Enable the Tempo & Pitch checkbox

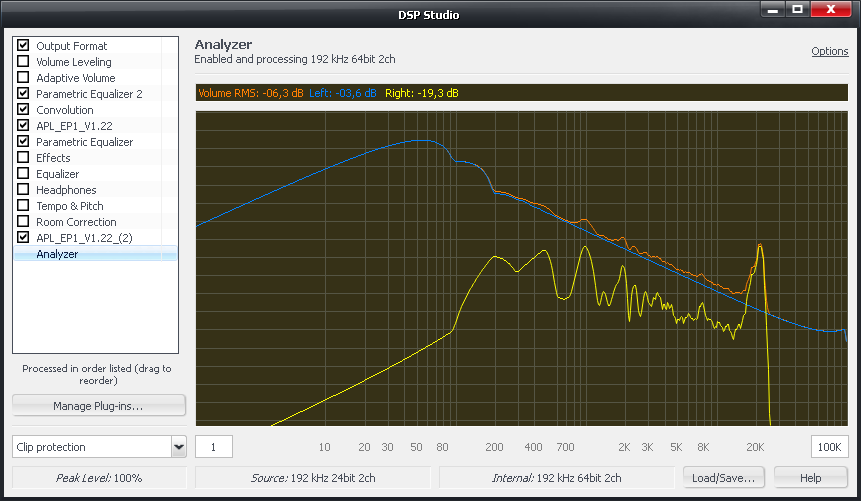pos(23,205)
